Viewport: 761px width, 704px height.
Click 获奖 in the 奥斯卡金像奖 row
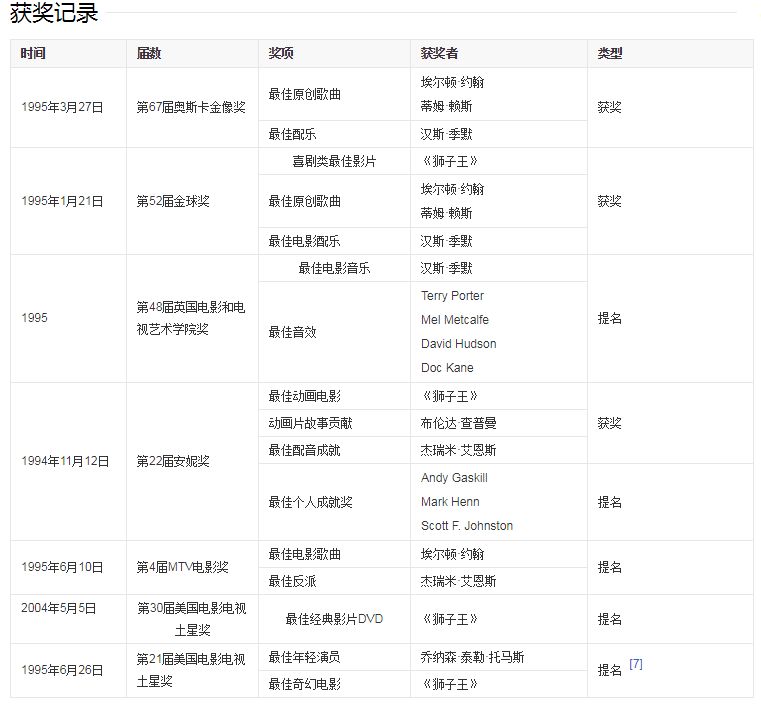(610, 107)
